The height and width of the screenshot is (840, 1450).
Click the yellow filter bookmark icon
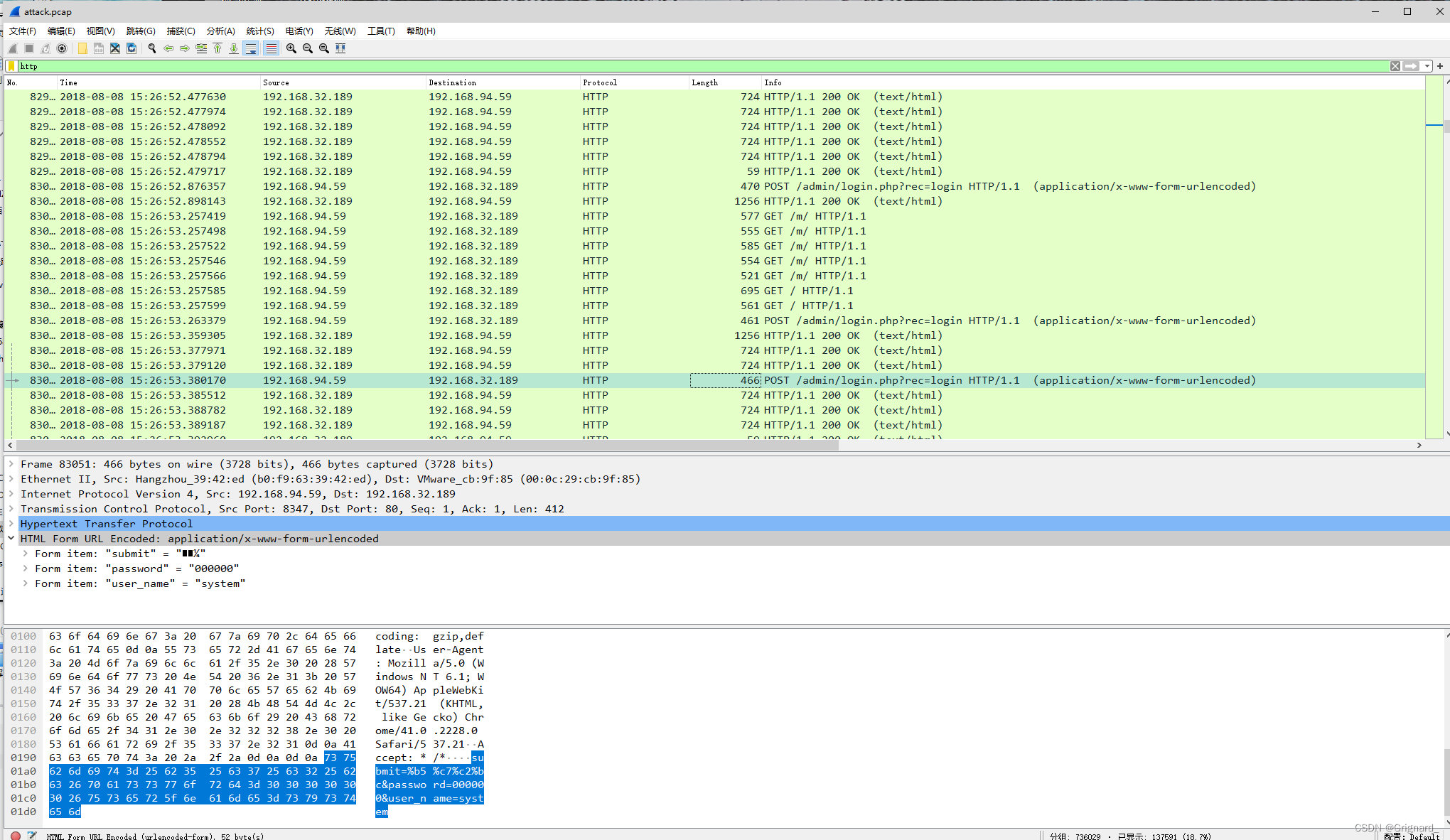click(x=11, y=66)
